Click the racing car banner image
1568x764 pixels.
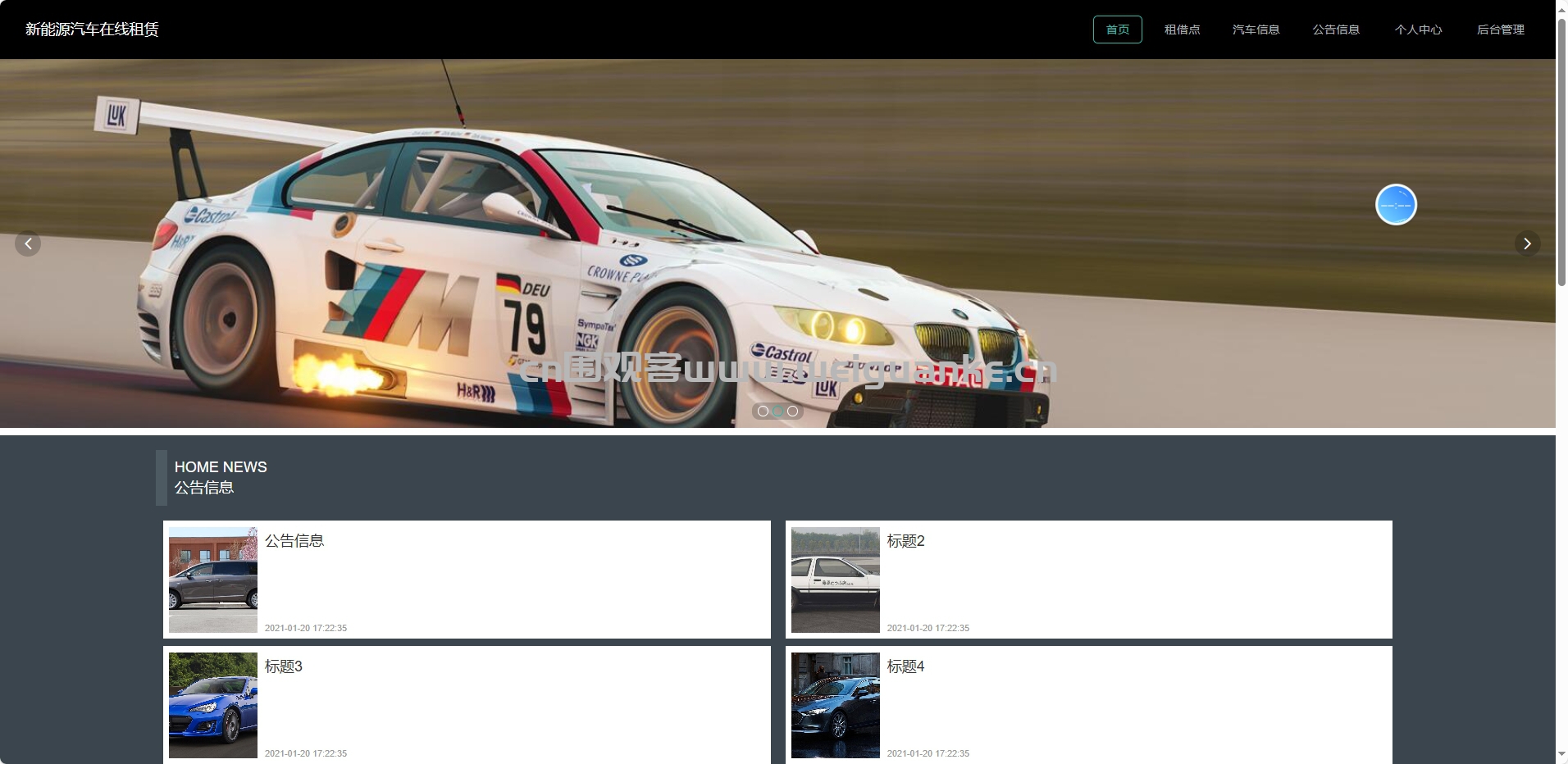[x=777, y=243]
